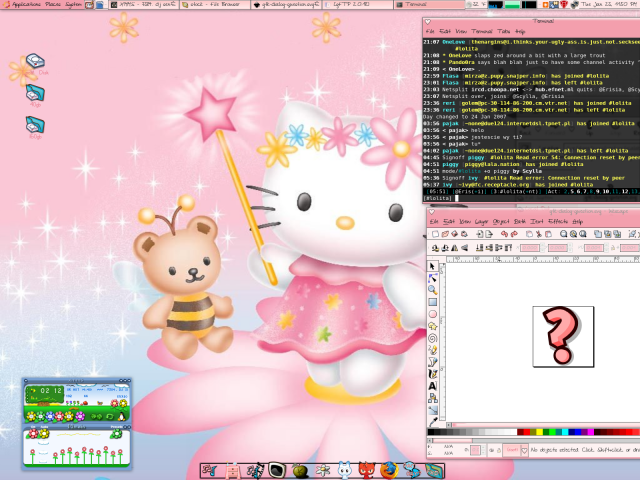The width and height of the screenshot is (640, 480).
Task: Switch to XMMS taskbar button
Action: pos(143,4)
